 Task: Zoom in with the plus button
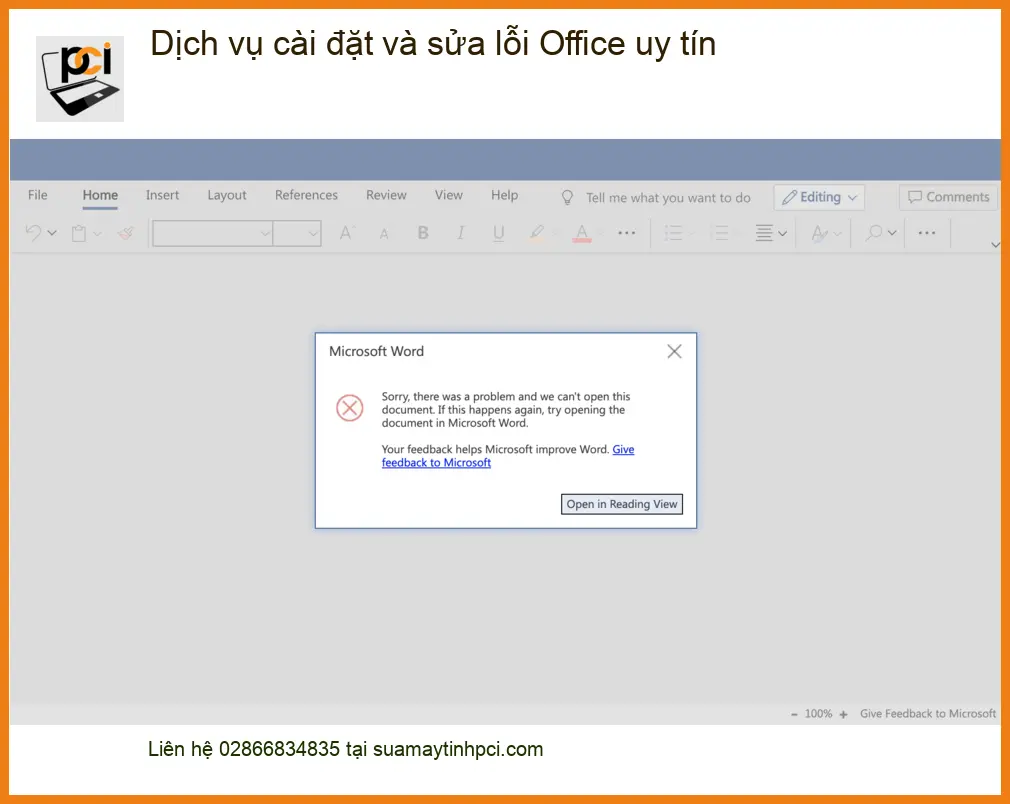(x=843, y=714)
